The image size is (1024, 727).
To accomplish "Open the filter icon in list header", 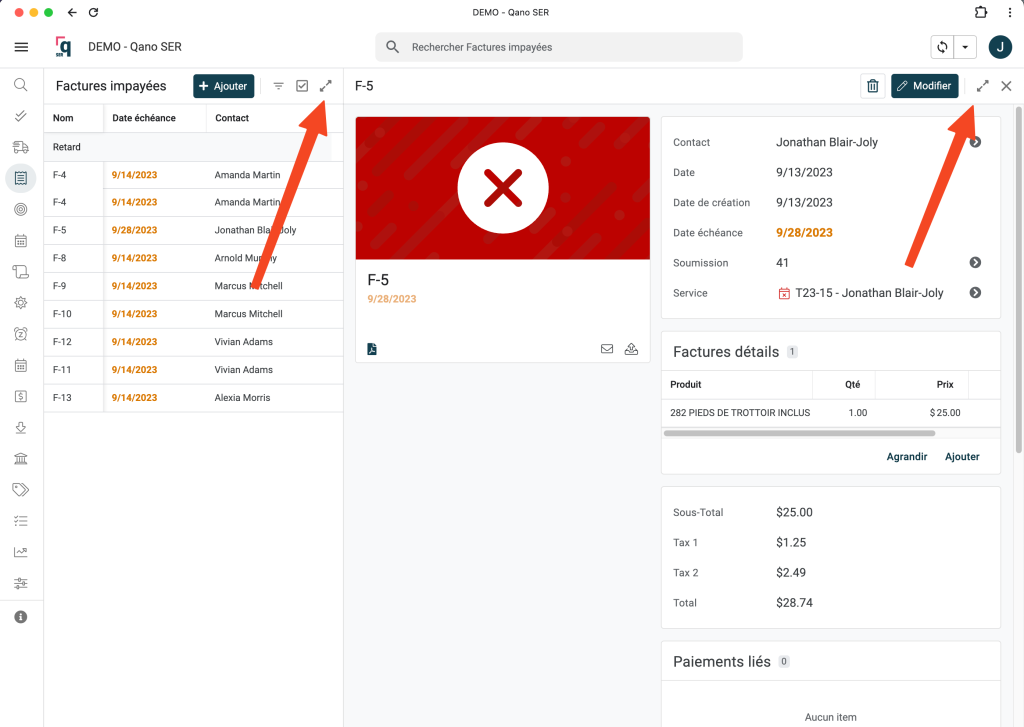I will (279, 86).
